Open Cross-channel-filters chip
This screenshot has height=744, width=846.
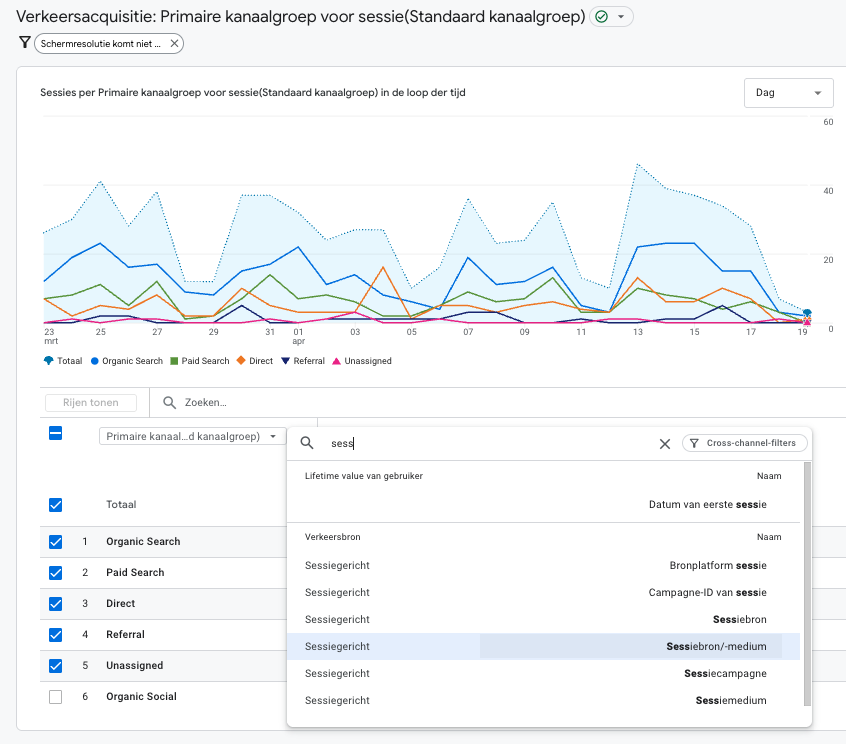(744, 443)
